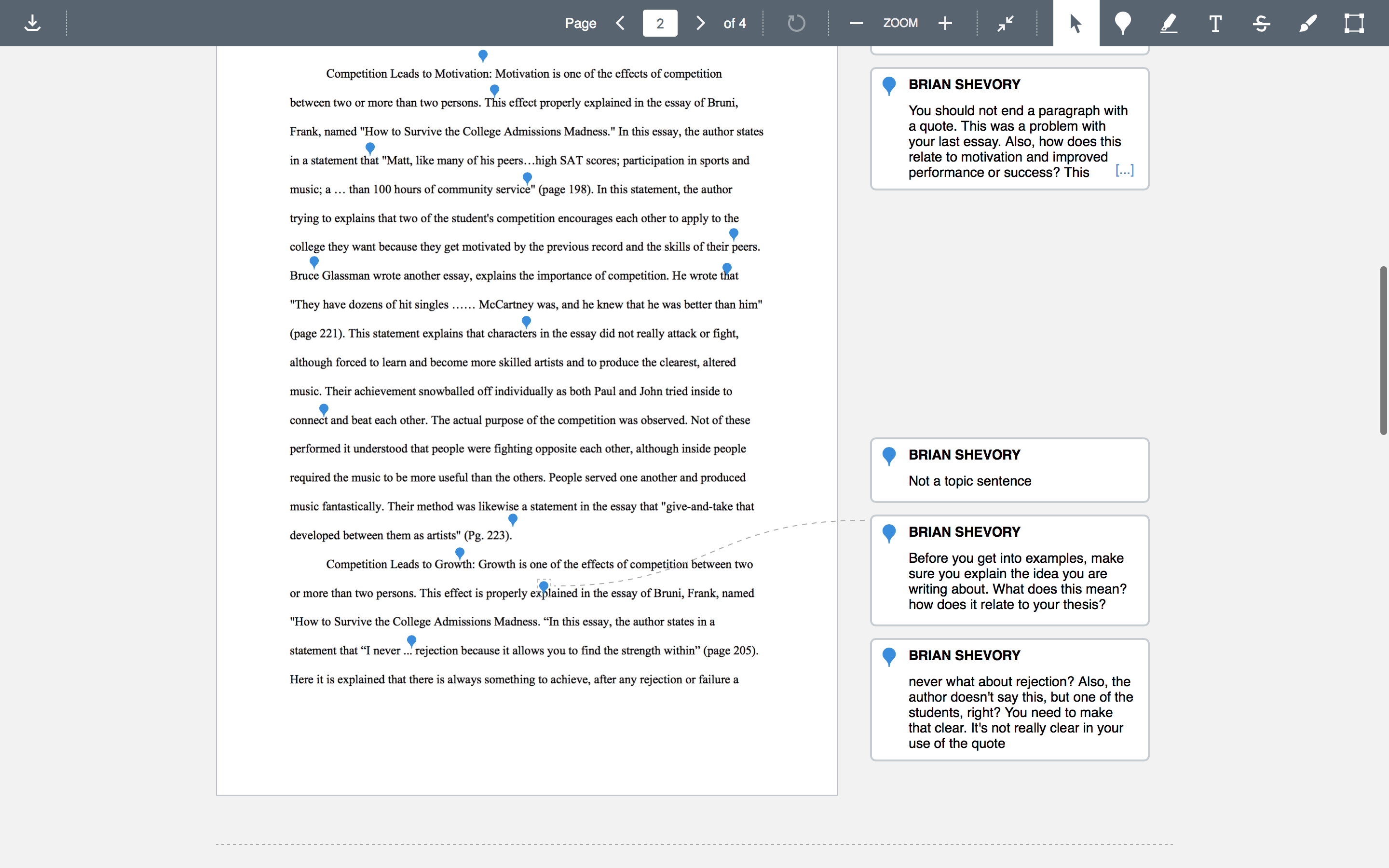Click pin icon in 'never what about rejection' card
Viewport: 1389px width, 868px height.
pyautogui.click(x=889, y=657)
